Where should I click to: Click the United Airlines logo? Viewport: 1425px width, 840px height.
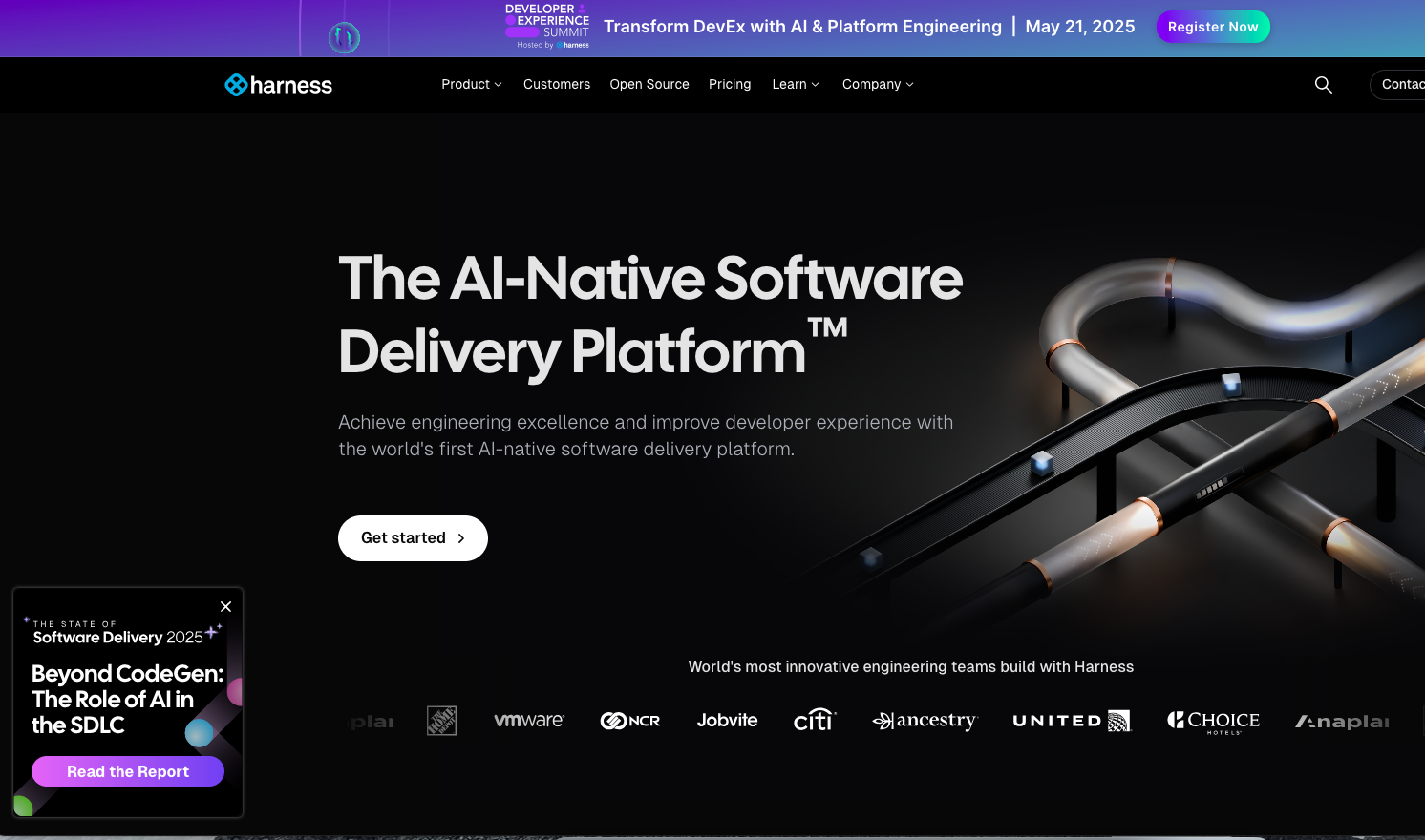coord(1072,721)
